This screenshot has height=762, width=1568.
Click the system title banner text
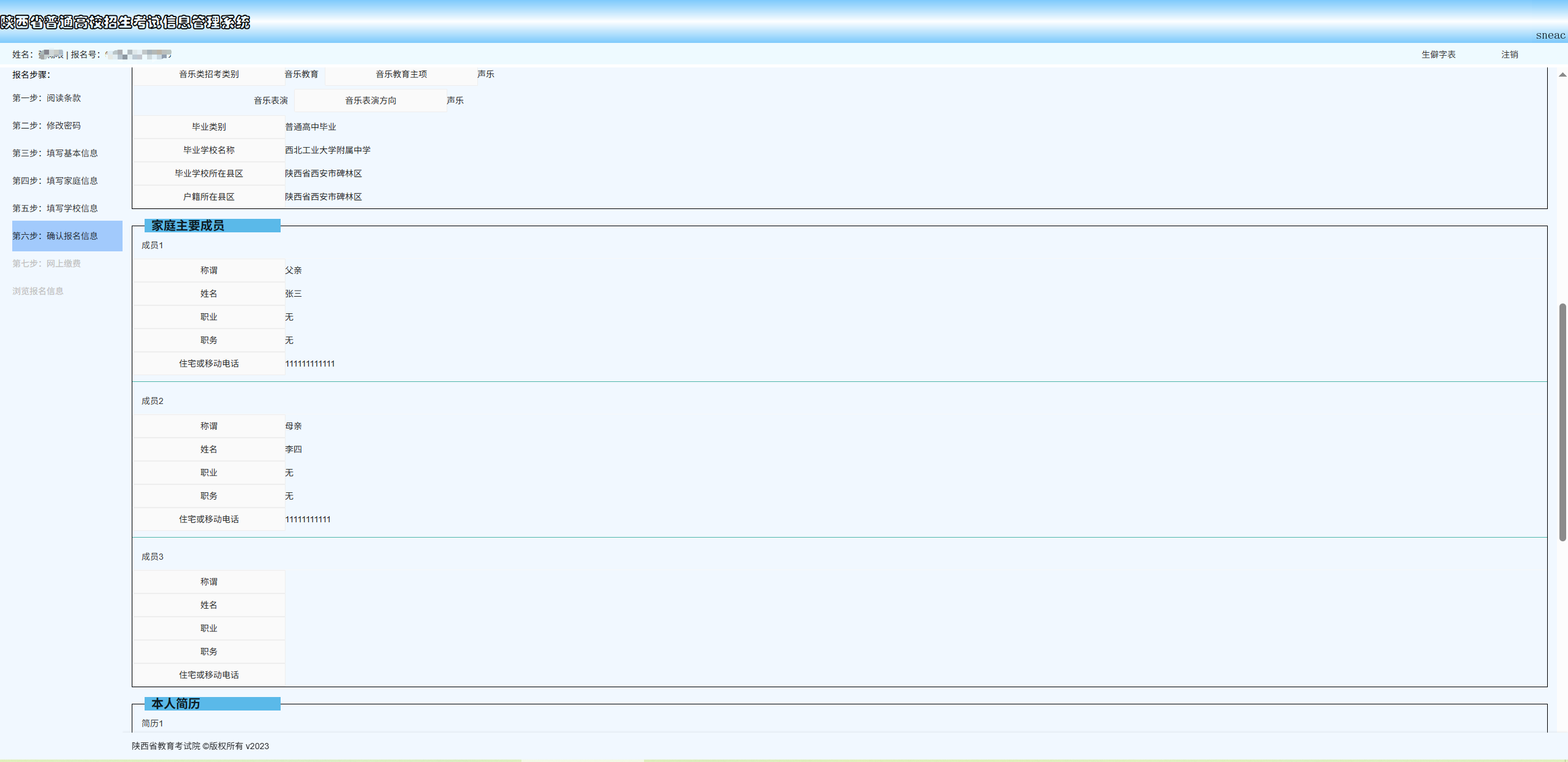coord(125,23)
